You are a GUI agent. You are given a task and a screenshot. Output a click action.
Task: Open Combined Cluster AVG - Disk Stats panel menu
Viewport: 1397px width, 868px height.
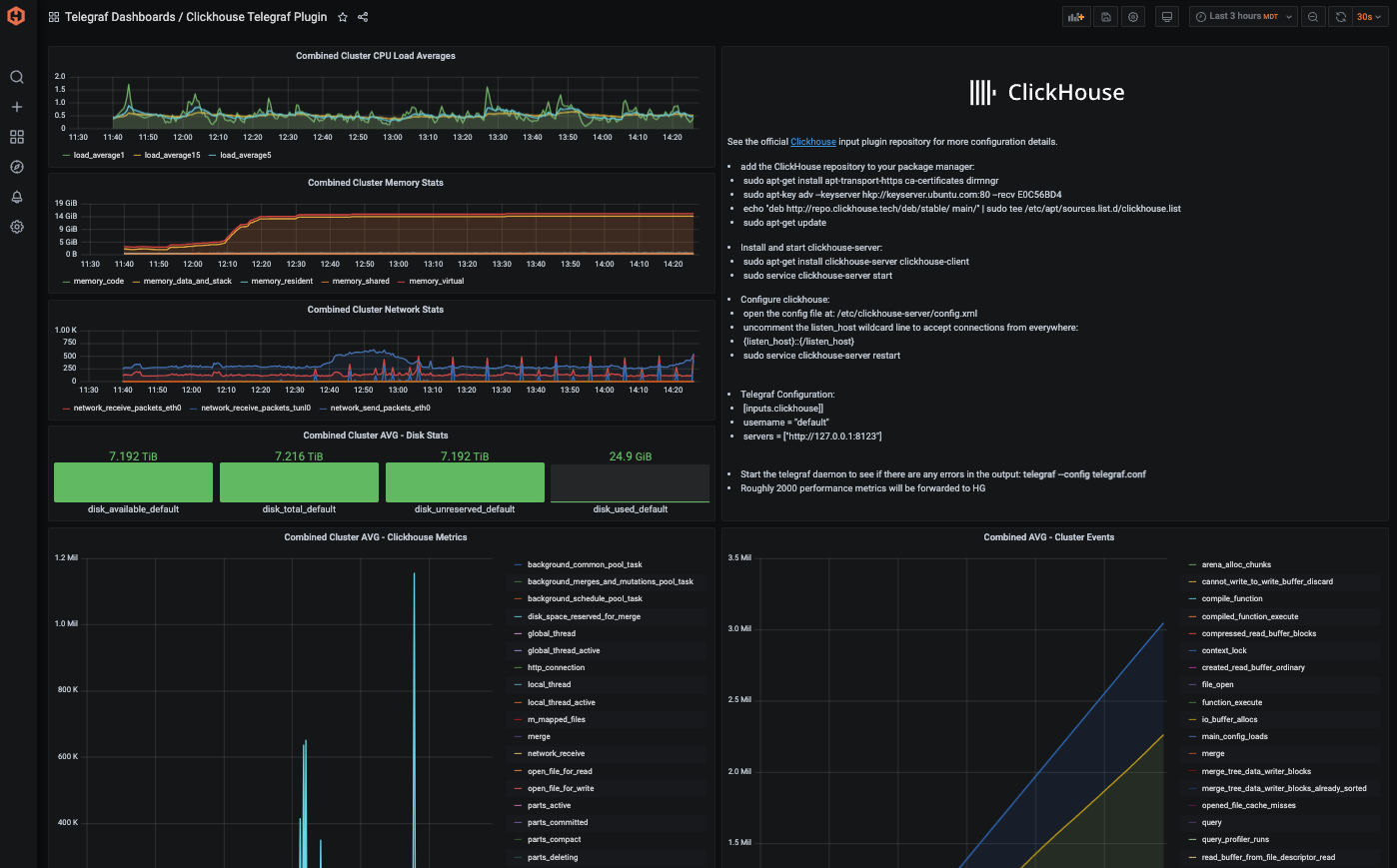(x=376, y=435)
